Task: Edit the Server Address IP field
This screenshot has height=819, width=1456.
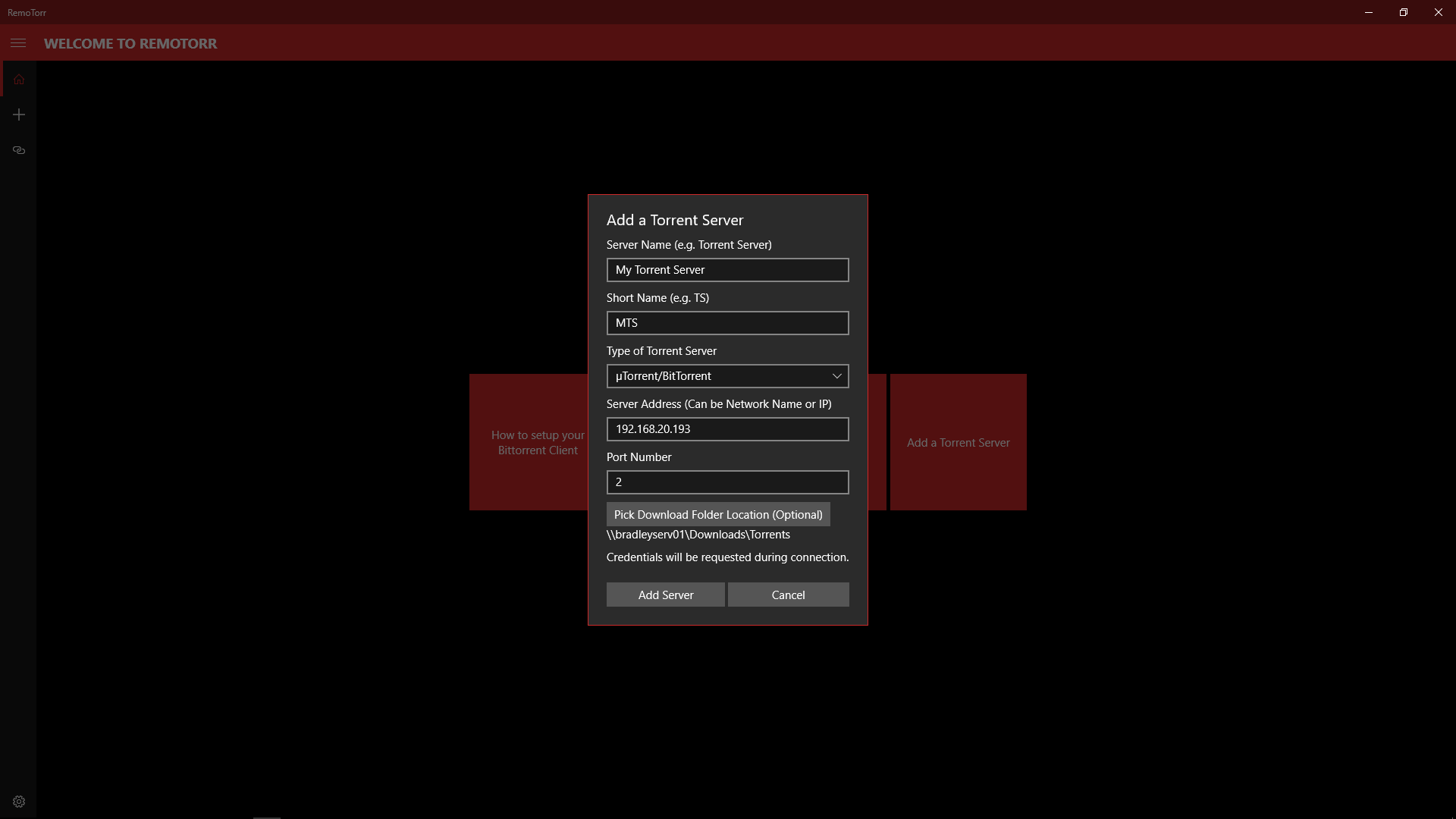Action: pyautogui.click(x=726, y=429)
